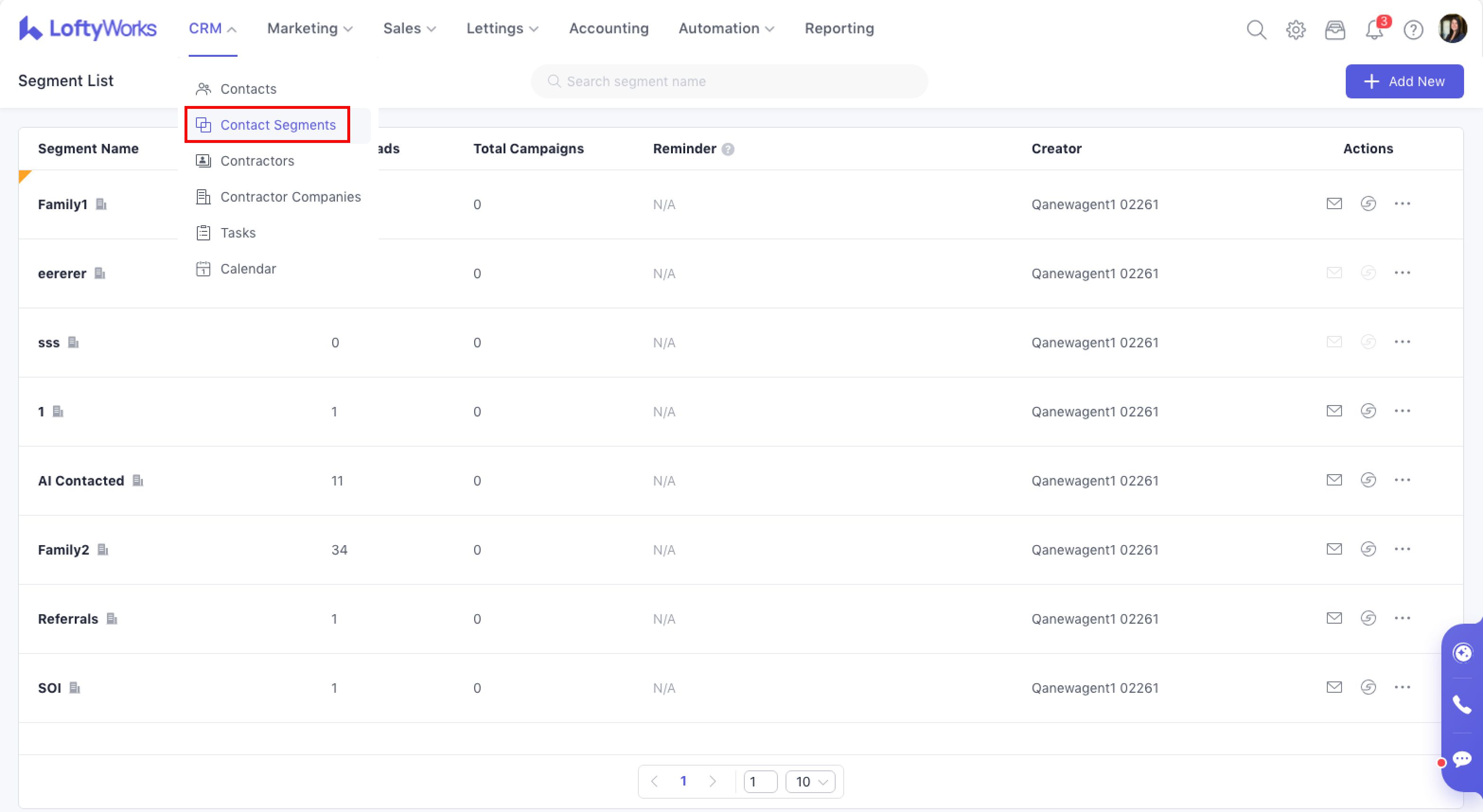
Task: Click the smart plan icon for AI Contacted
Action: coord(1368,480)
